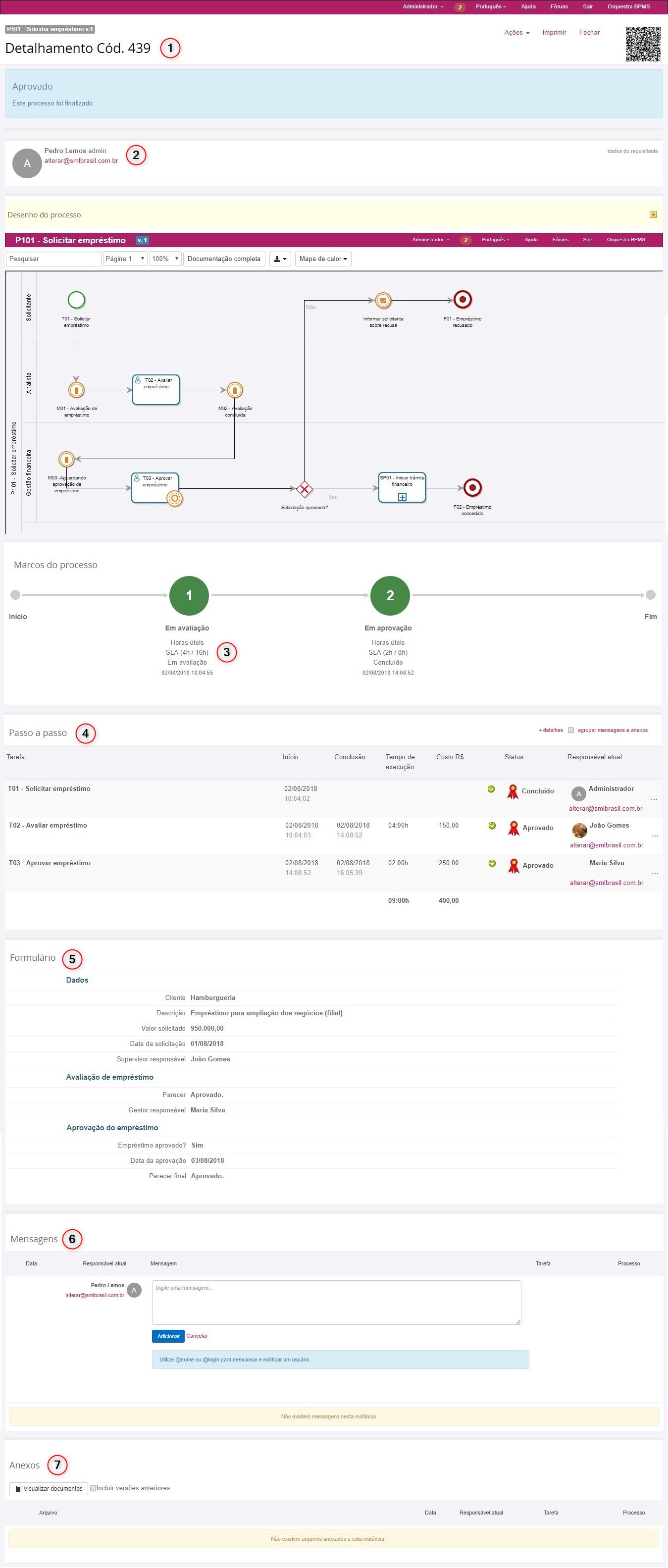Click the Digite uma mensagem text area
The height and width of the screenshot is (1568, 668).
(x=336, y=1302)
